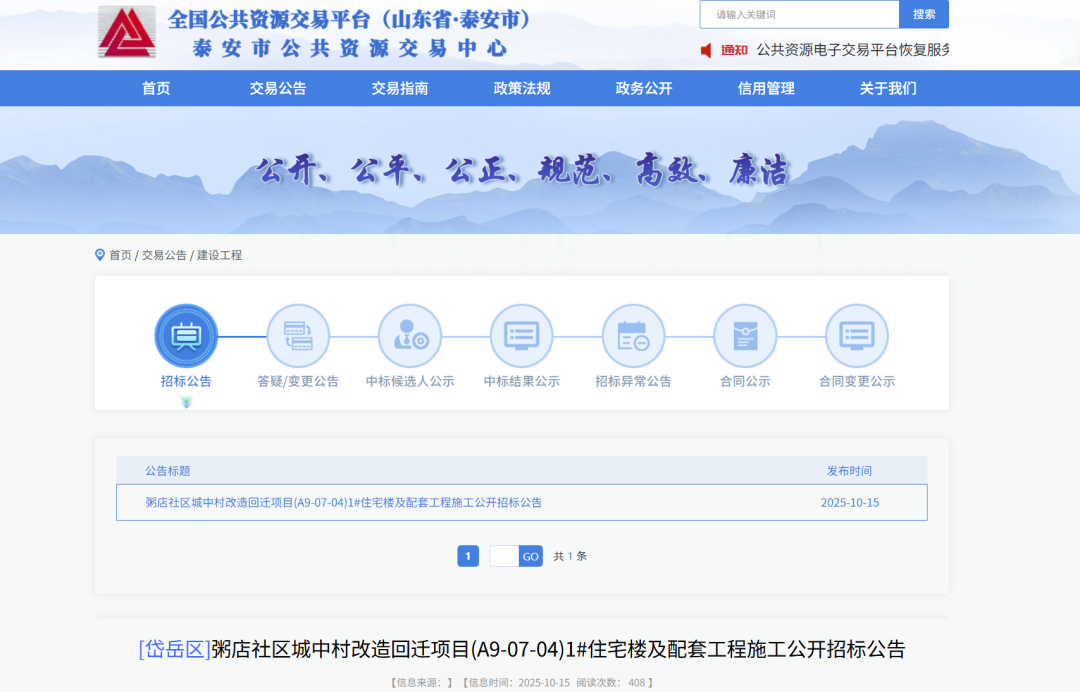The width and height of the screenshot is (1080, 692).
Task: Go to 政策法规 in the nav bar
Action: 522,88
